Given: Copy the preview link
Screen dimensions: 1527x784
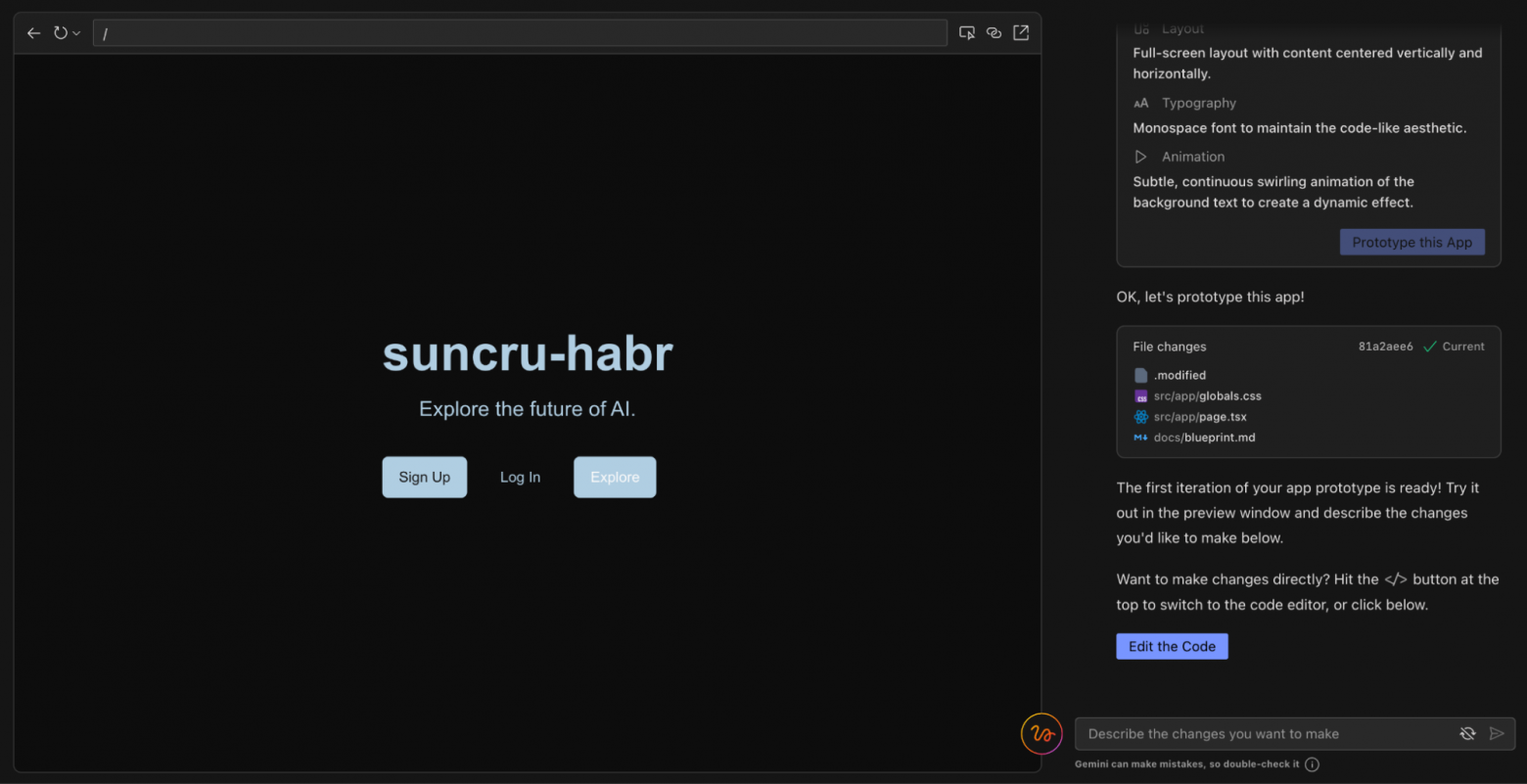Looking at the screenshot, I should coord(995,33).
